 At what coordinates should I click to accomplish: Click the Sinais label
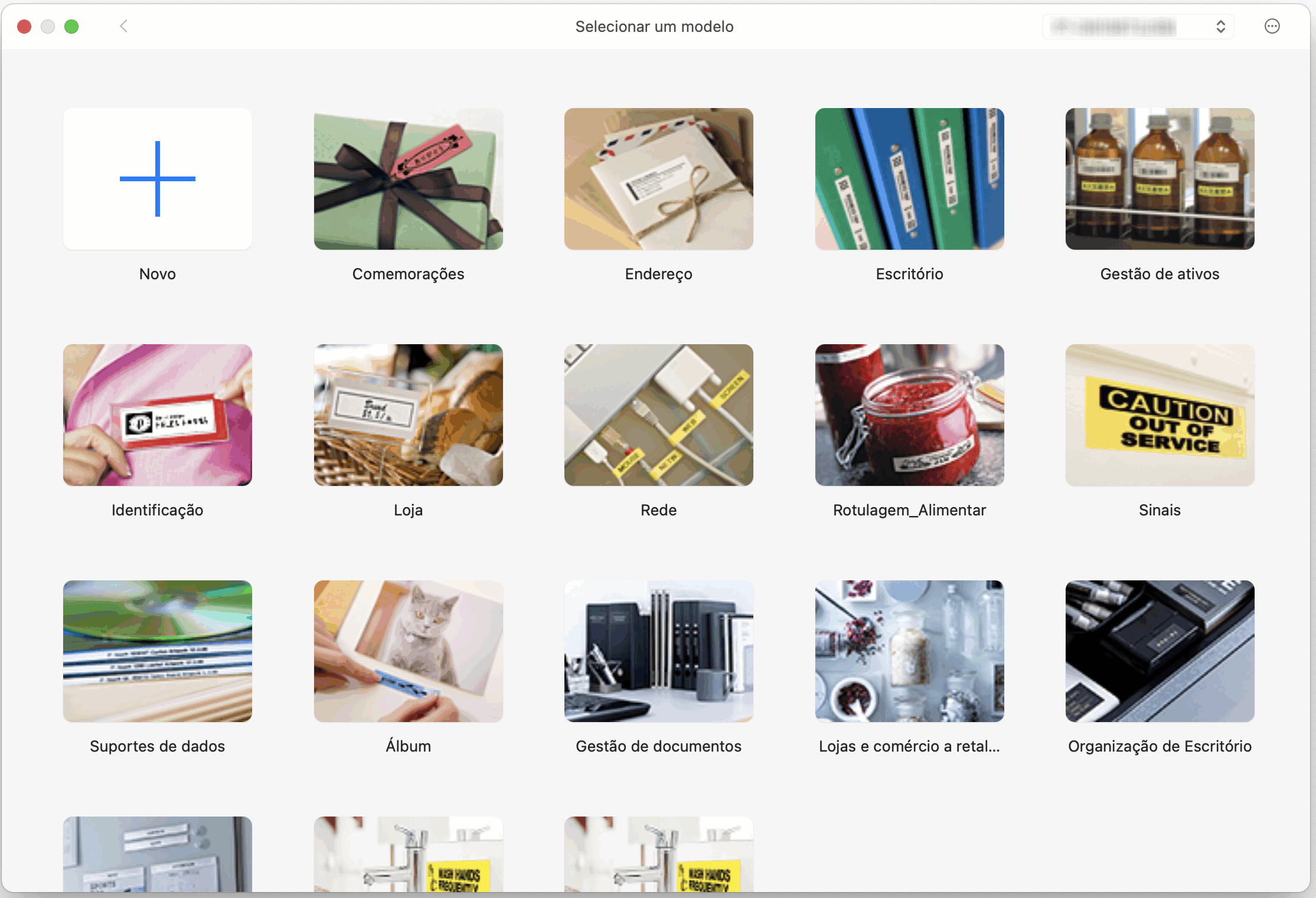tap(1160, 510)
